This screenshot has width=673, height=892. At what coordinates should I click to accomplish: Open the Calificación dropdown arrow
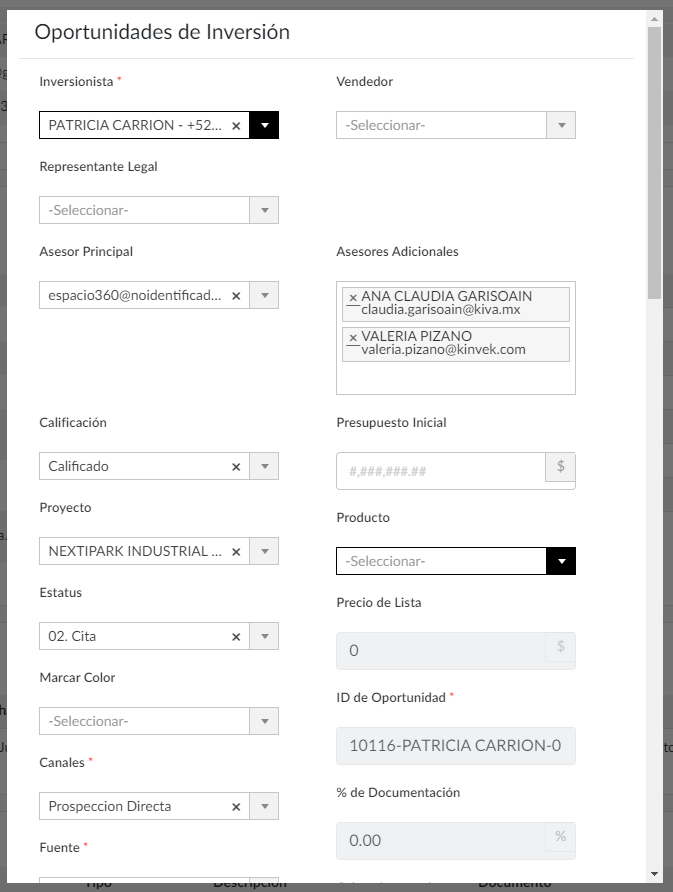(265, 466)
